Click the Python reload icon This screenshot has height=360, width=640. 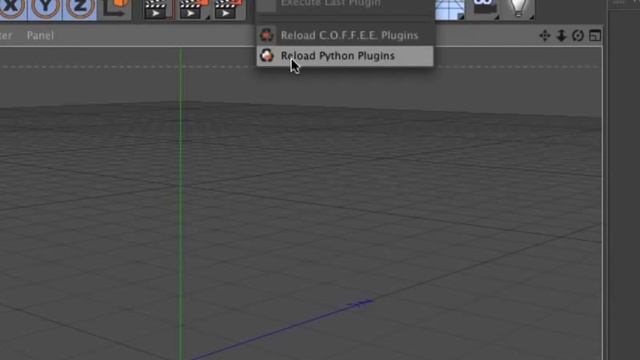click(x=267, y=55)
